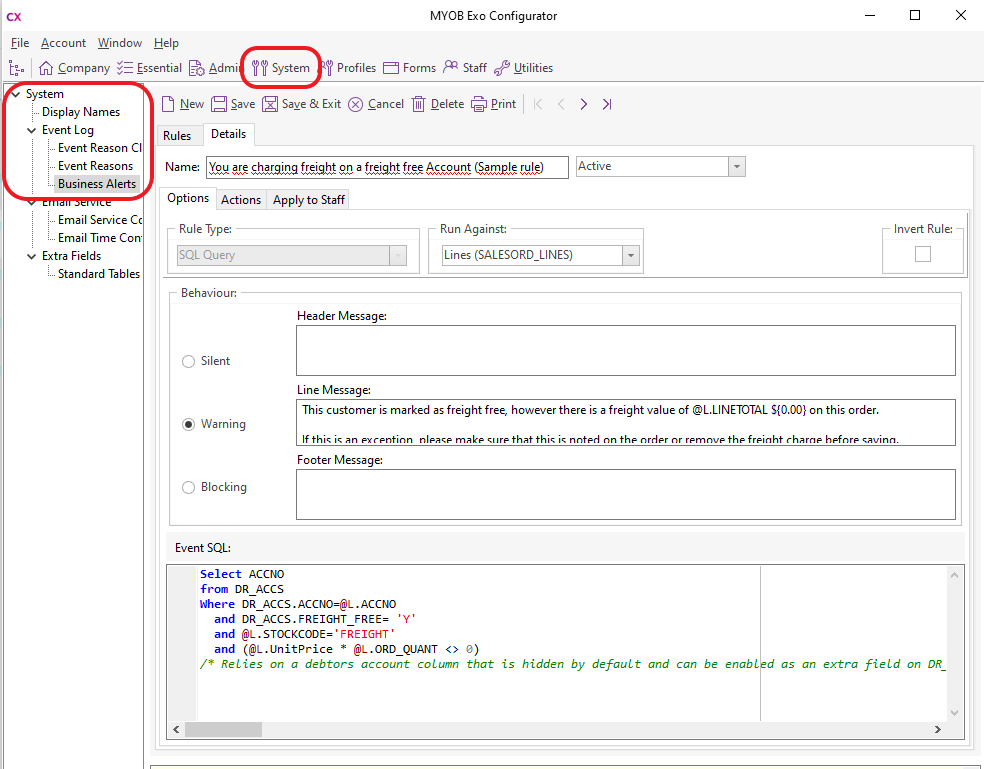Switch to the Details tab
The height and width of the screenshot is (769, 985).
(229, 134)
